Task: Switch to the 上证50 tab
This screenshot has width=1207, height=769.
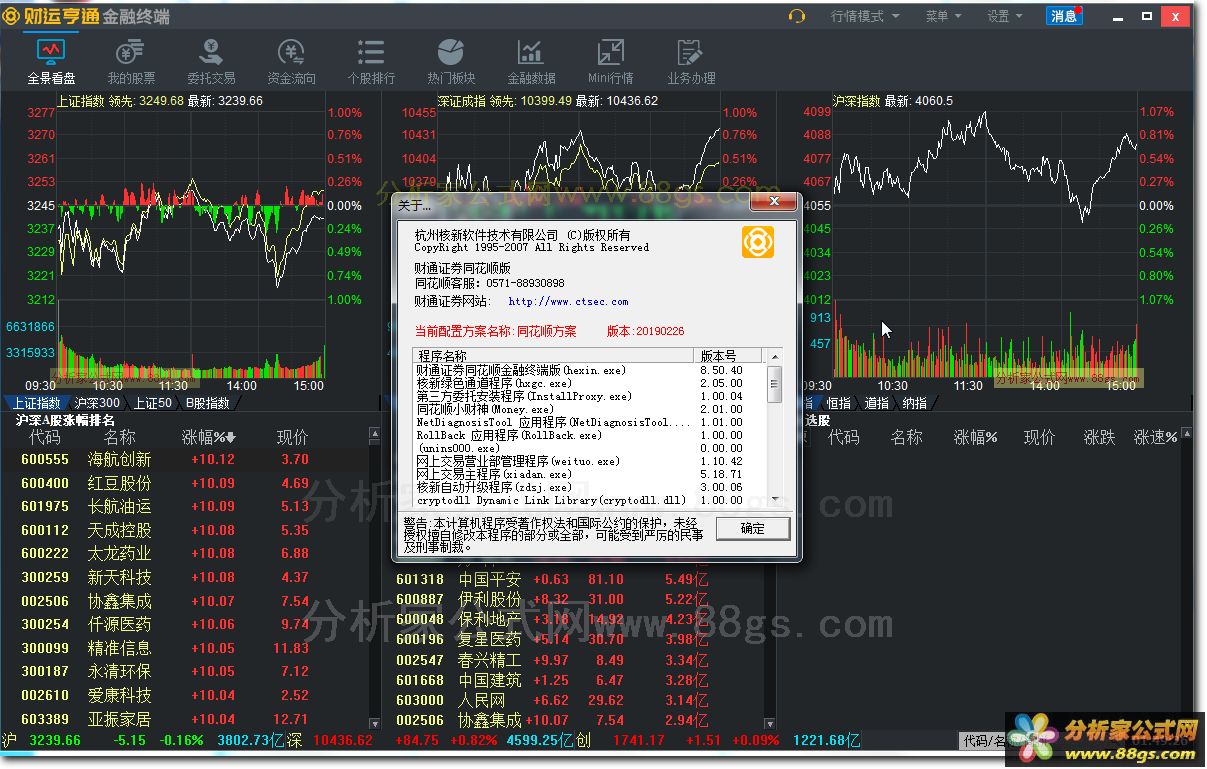Action: pyautogui.click(x=153, y=403)
